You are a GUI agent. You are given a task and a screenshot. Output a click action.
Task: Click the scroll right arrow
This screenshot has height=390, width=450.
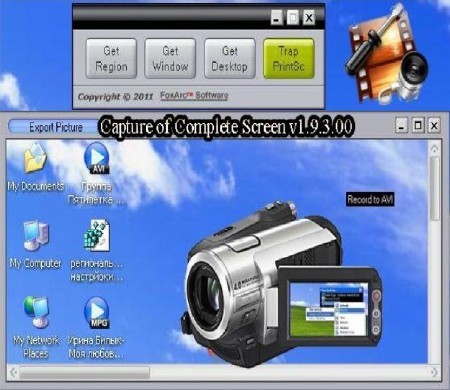pyautogui.click(x=434, y=372)
